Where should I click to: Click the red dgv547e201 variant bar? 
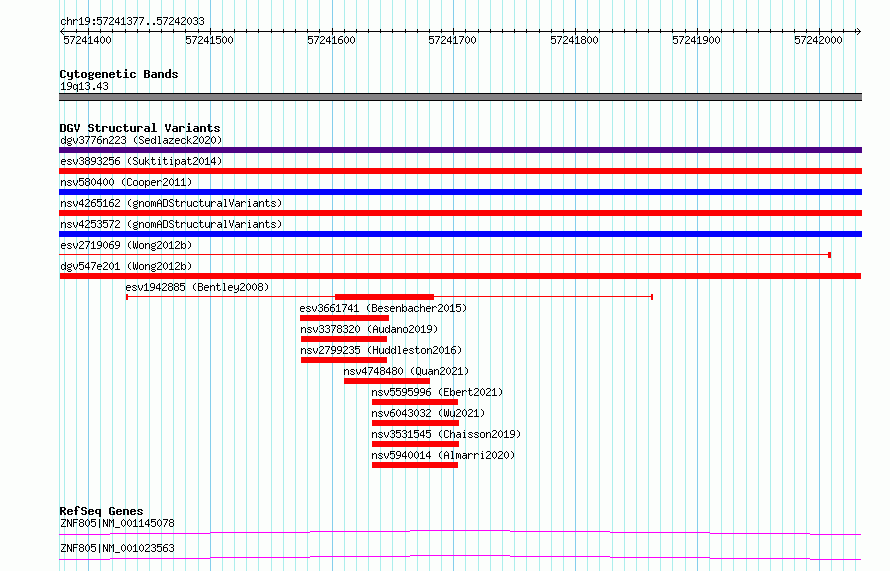(x=460, y=276)
